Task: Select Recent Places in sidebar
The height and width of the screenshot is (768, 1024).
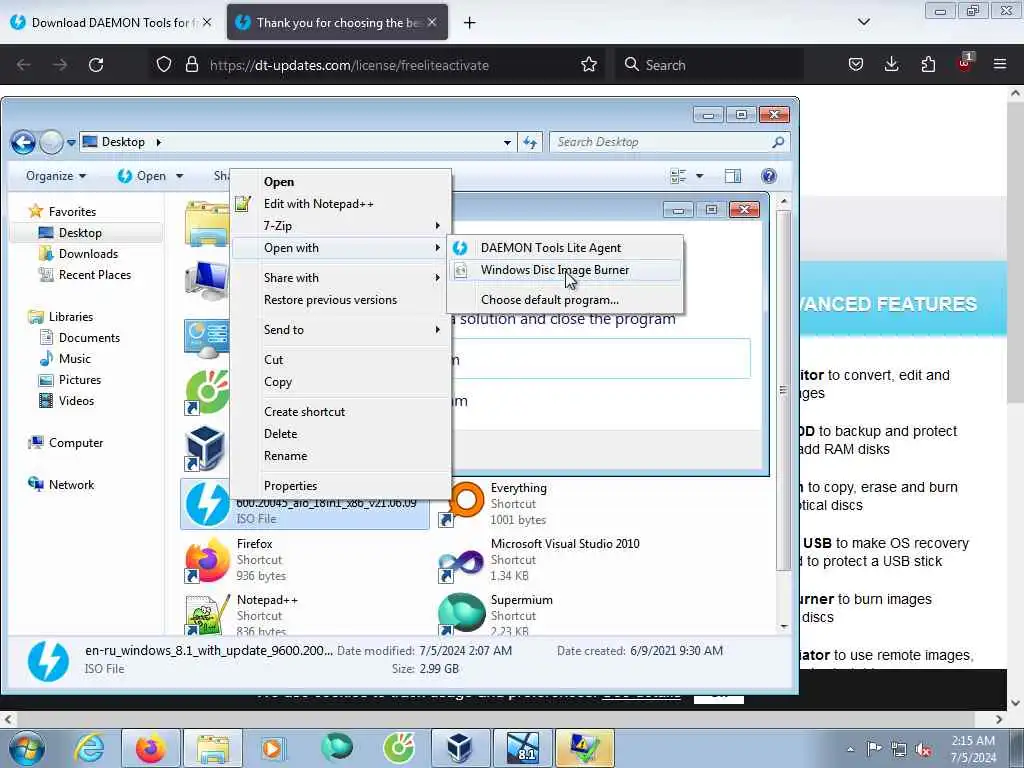Action: pos(95,275)
